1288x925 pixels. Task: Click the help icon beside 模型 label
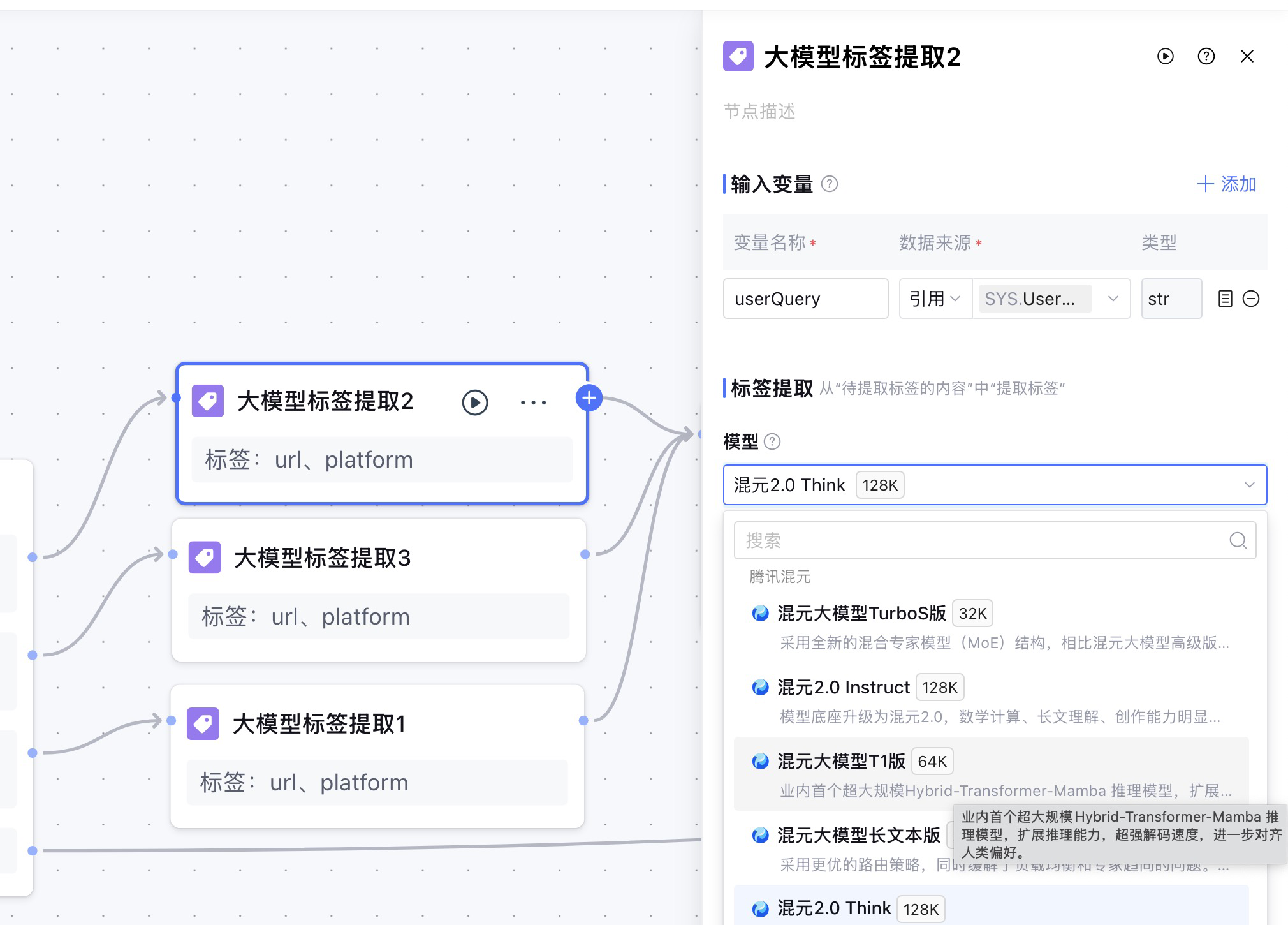(x=772, y=441)
